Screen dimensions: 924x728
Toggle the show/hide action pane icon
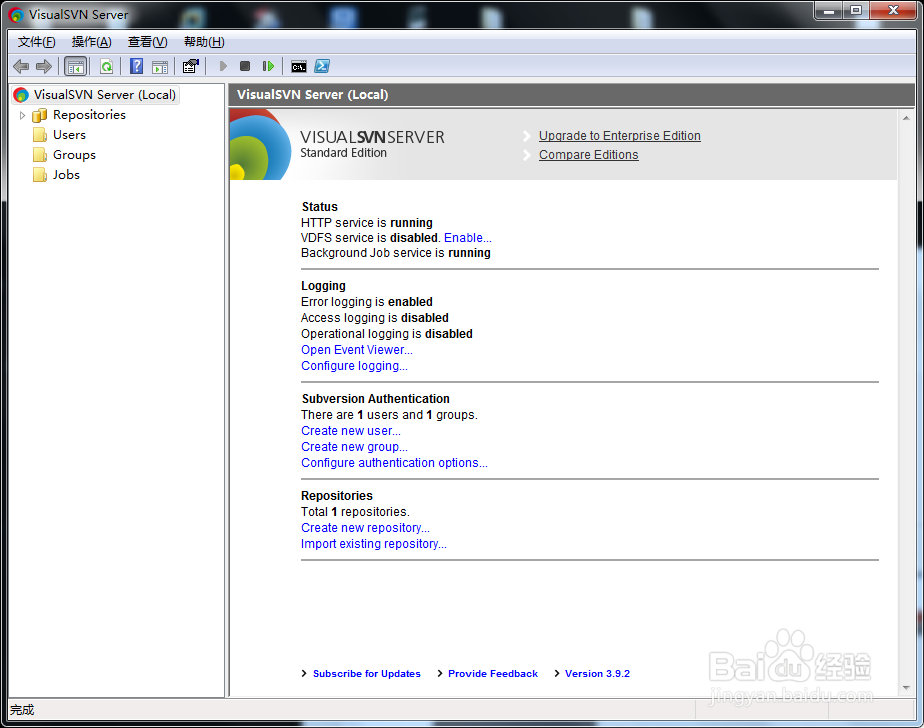[160, 66]
